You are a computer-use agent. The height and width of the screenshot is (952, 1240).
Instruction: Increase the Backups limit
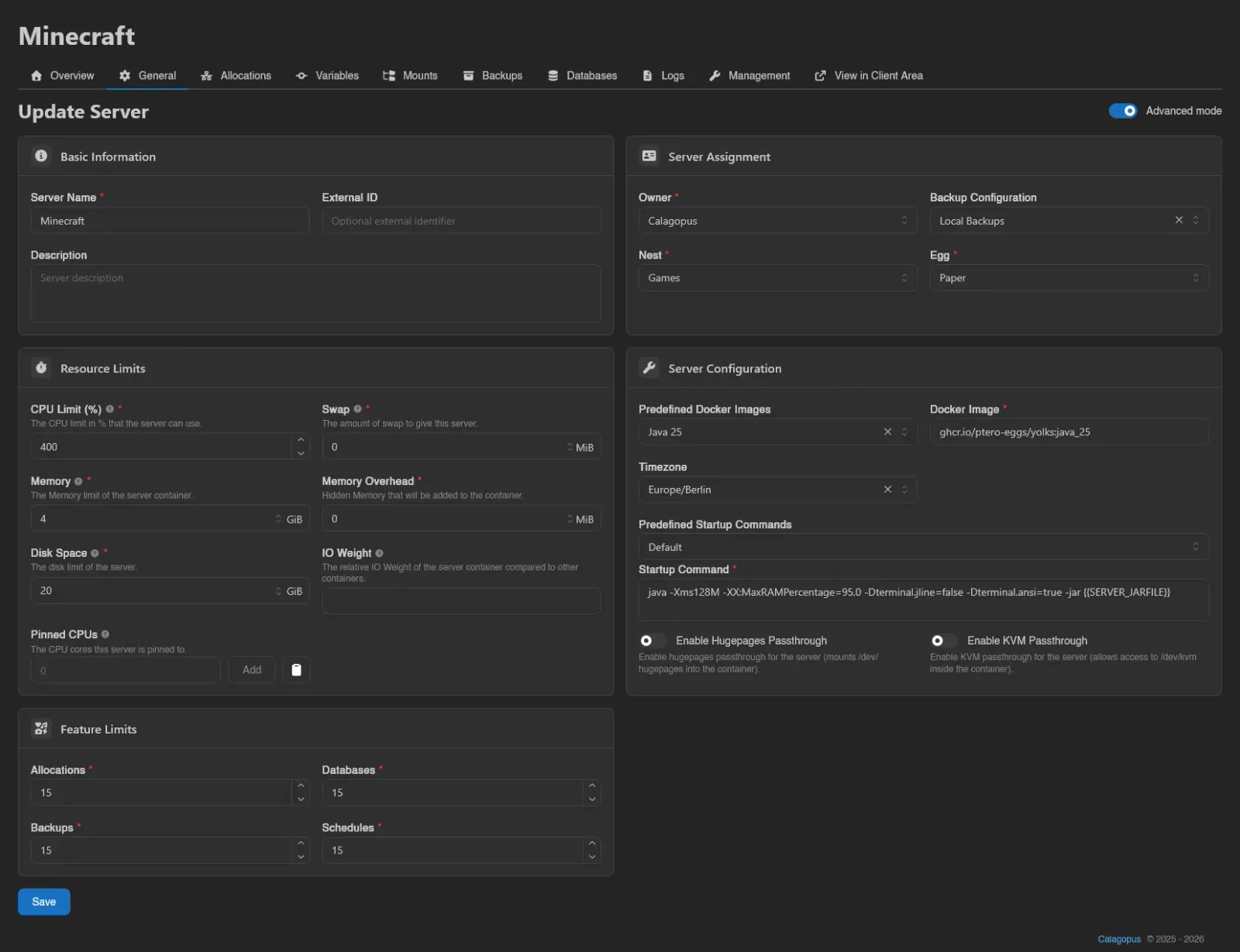point(301,844)
